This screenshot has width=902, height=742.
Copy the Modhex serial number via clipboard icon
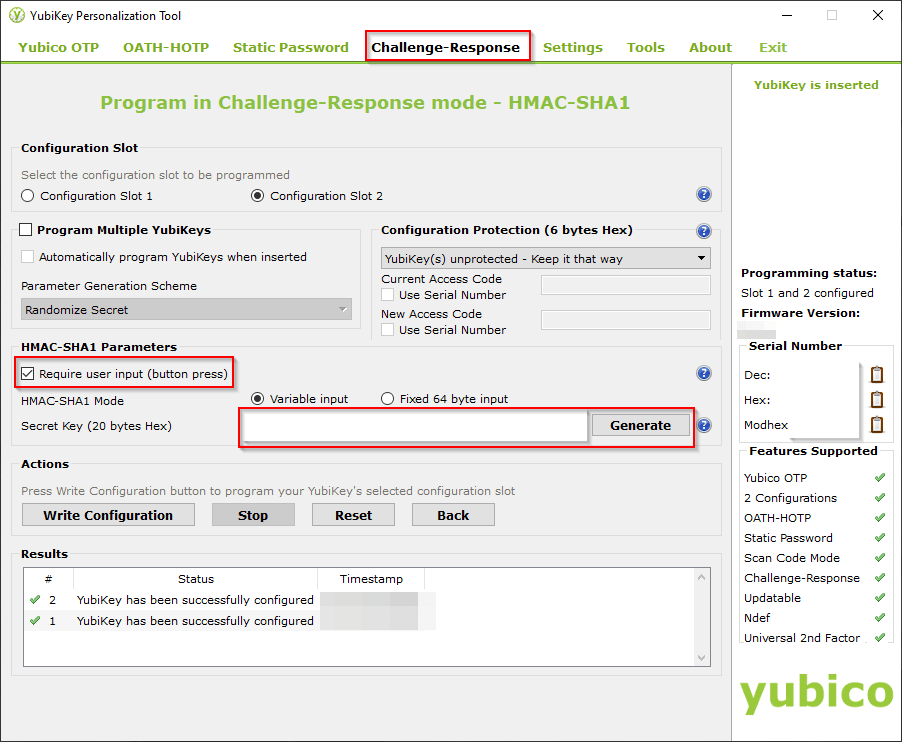tap(877, 425)
